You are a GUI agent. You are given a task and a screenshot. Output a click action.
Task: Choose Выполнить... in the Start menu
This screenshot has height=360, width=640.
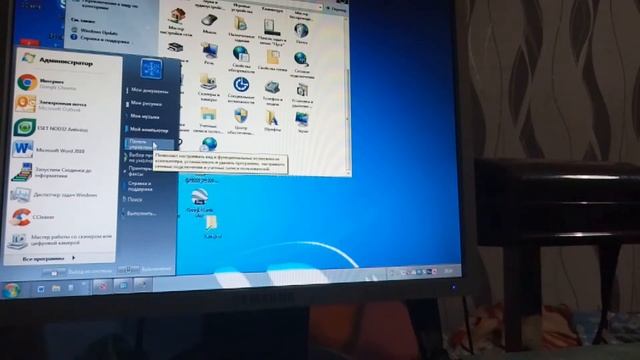point(141,213)
